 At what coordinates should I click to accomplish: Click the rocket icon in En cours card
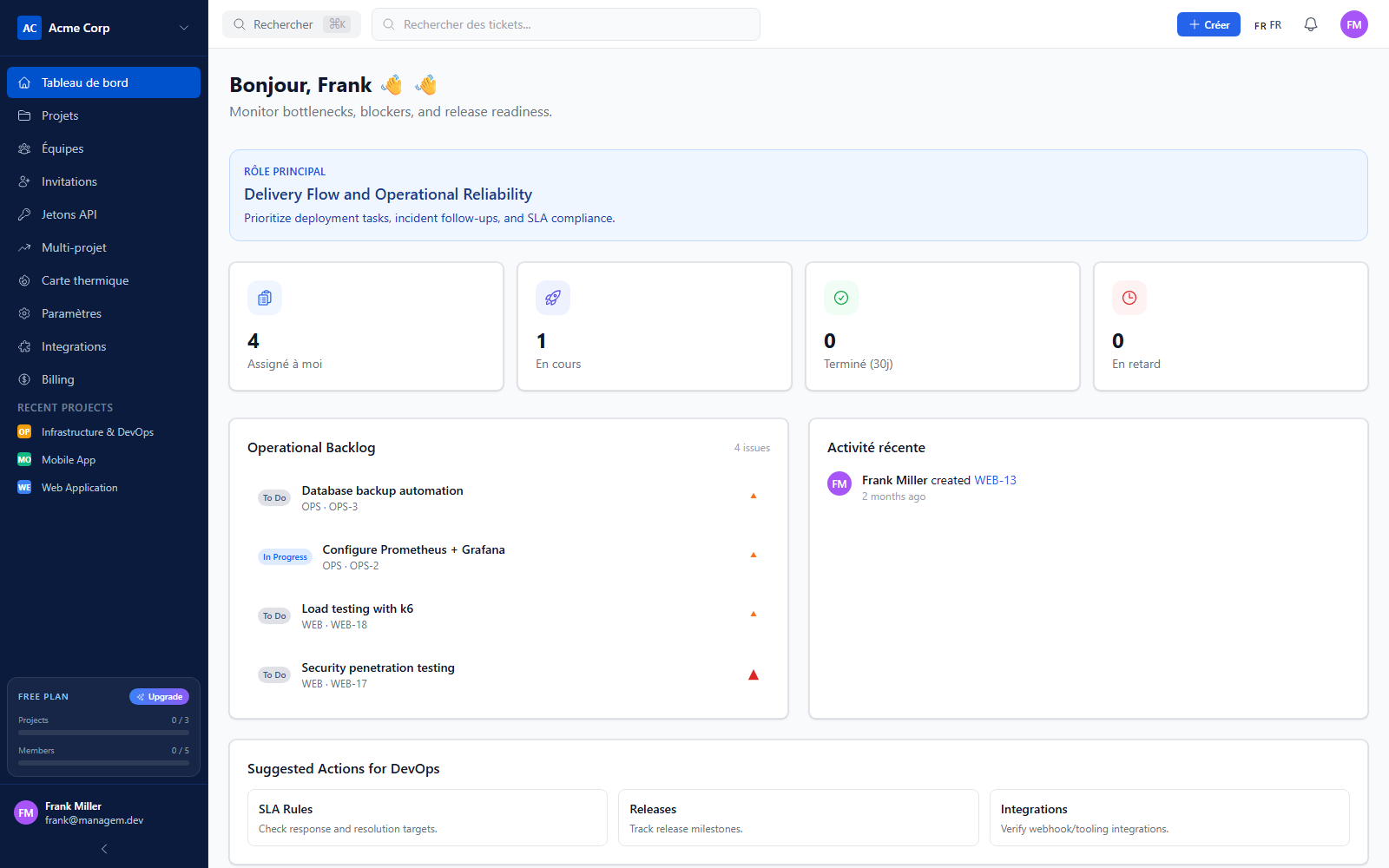pos(553,298)
